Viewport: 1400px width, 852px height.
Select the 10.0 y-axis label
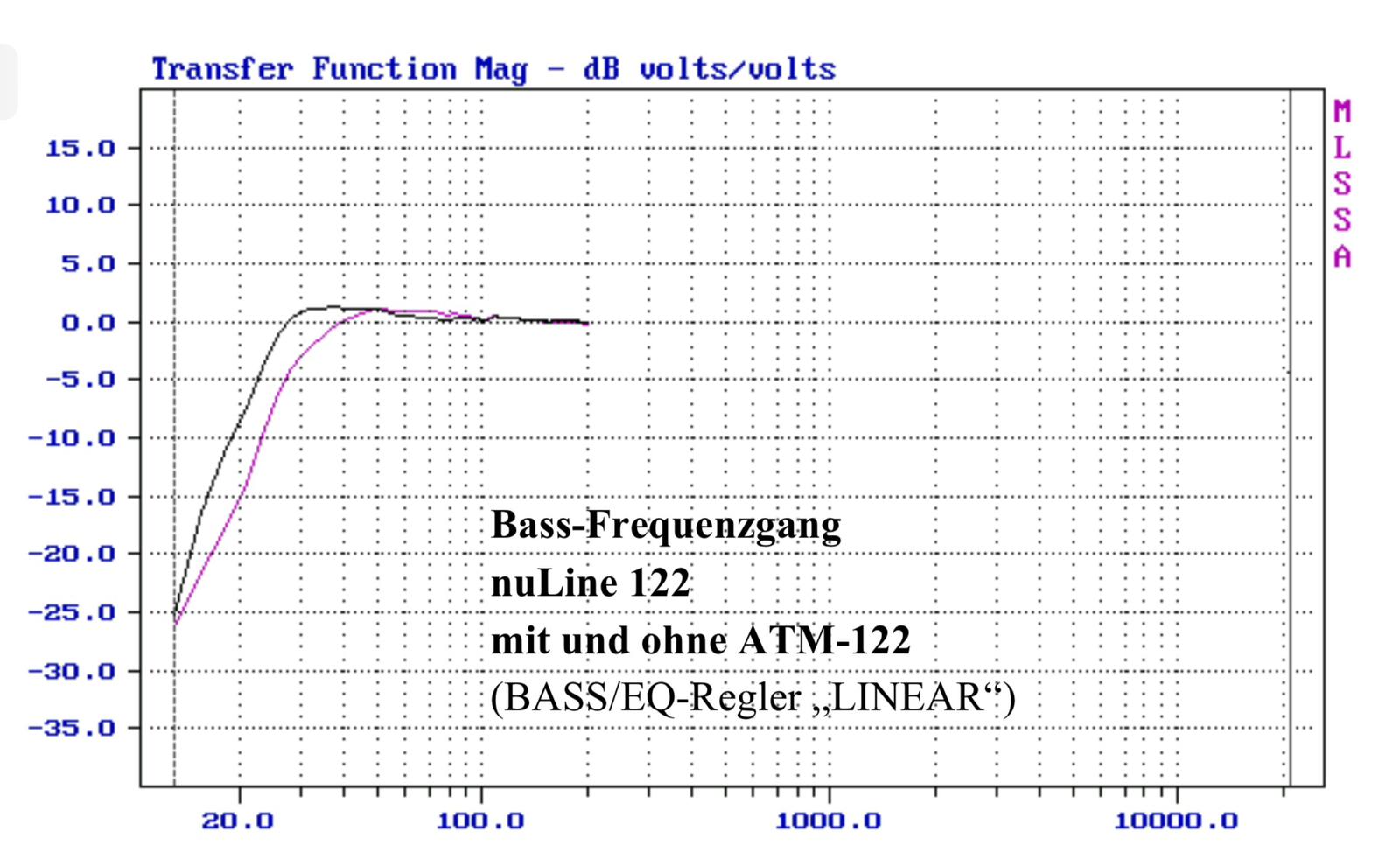pos(80,206)
